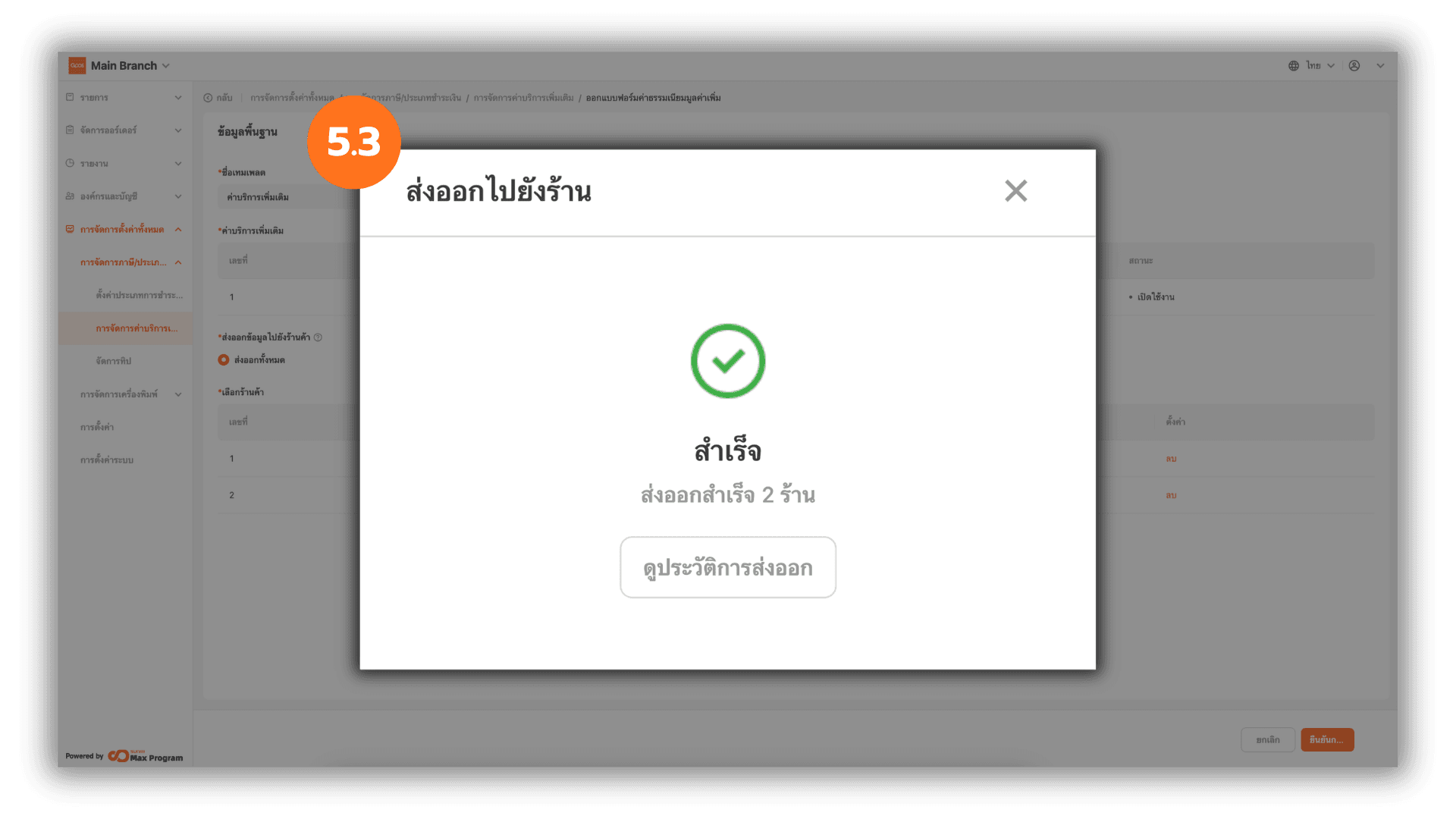Click ลบ link for store row 1
This screenshot has width=1456, height=819.
pos(1171,459)
